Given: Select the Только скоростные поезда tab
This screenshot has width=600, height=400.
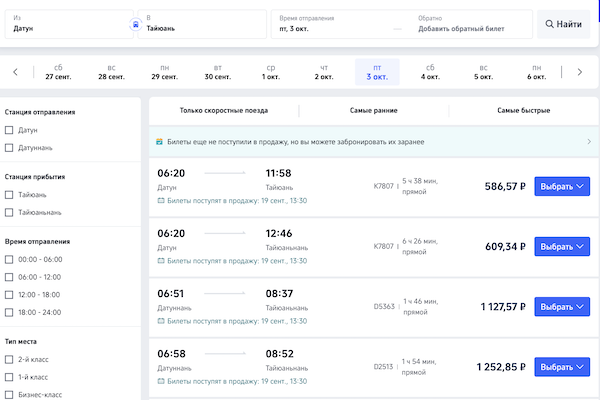Looking at the screenshot, I should tap(224, 110).
